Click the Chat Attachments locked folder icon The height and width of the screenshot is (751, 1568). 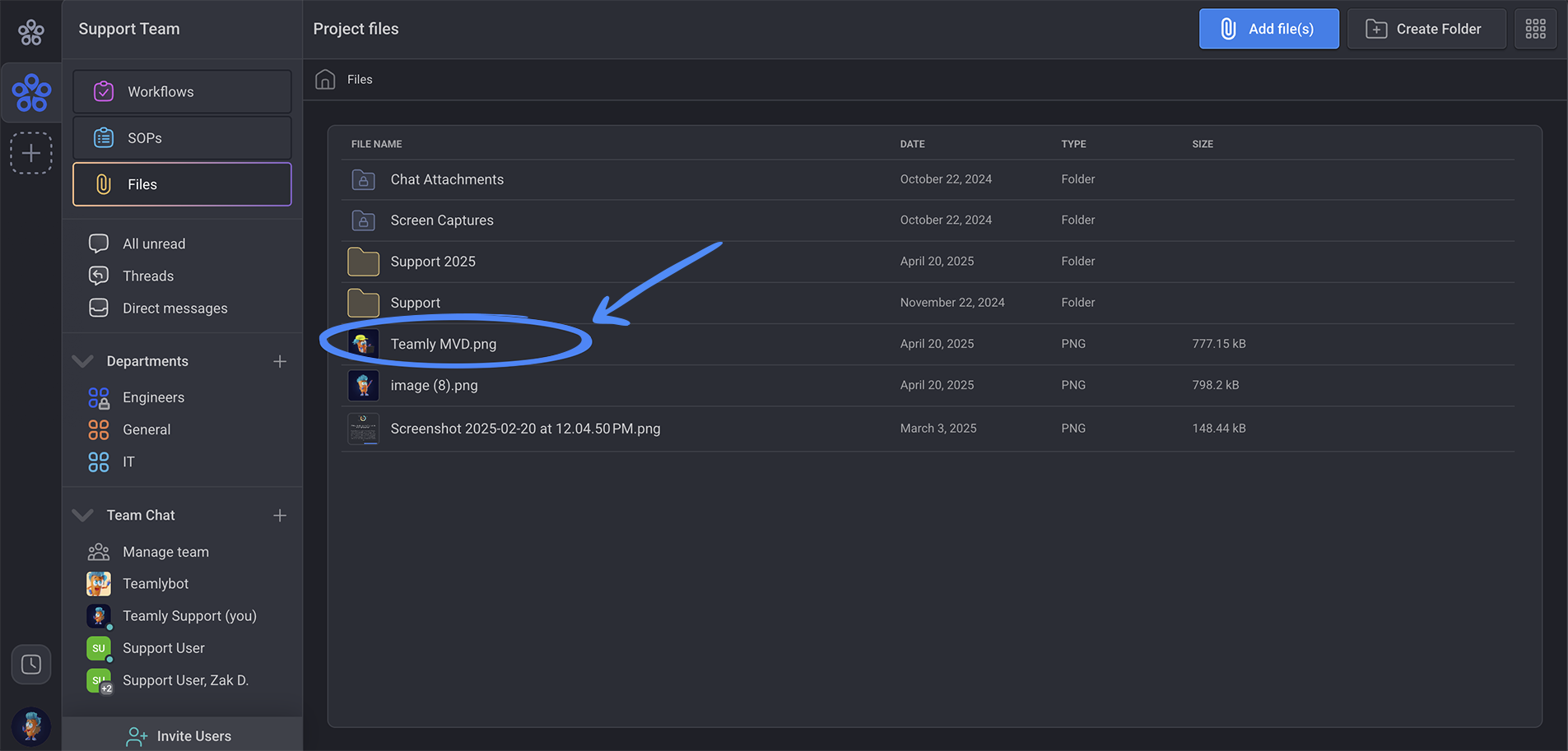[363, 179]
